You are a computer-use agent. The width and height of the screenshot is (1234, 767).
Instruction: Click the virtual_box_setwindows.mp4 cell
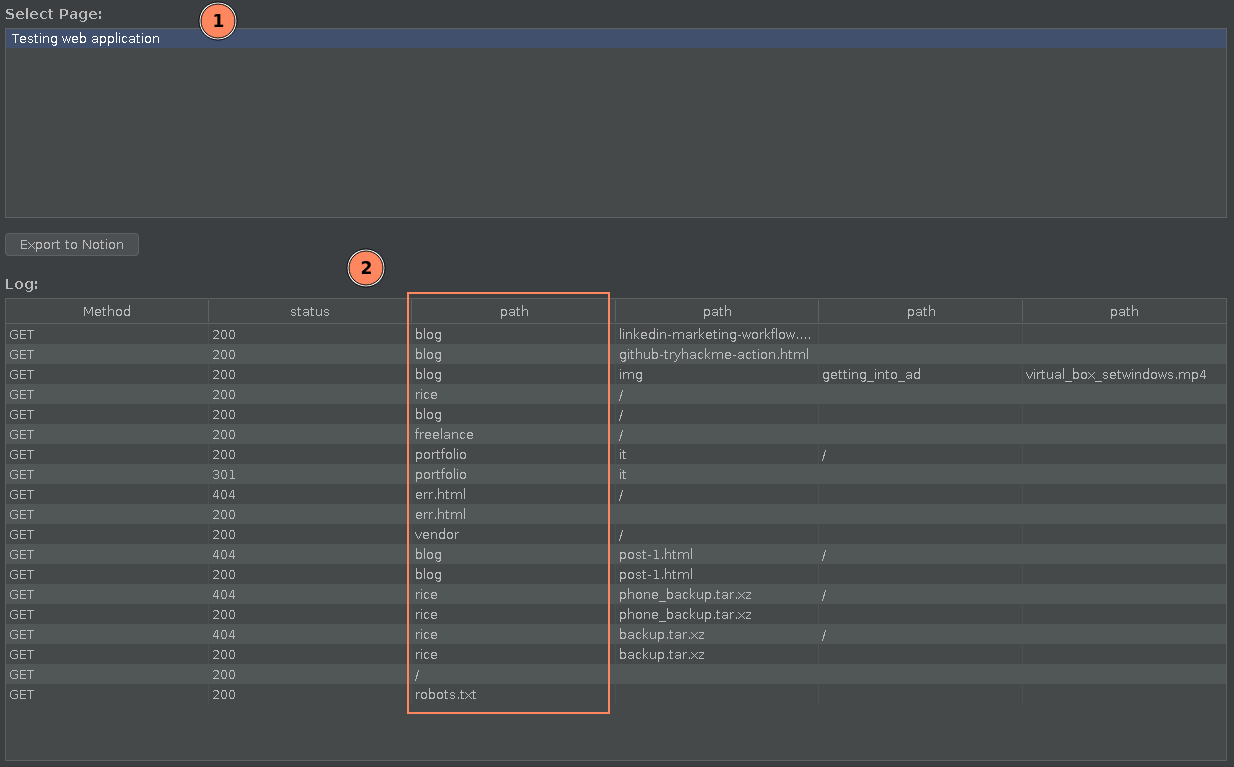coord(1115,375)
